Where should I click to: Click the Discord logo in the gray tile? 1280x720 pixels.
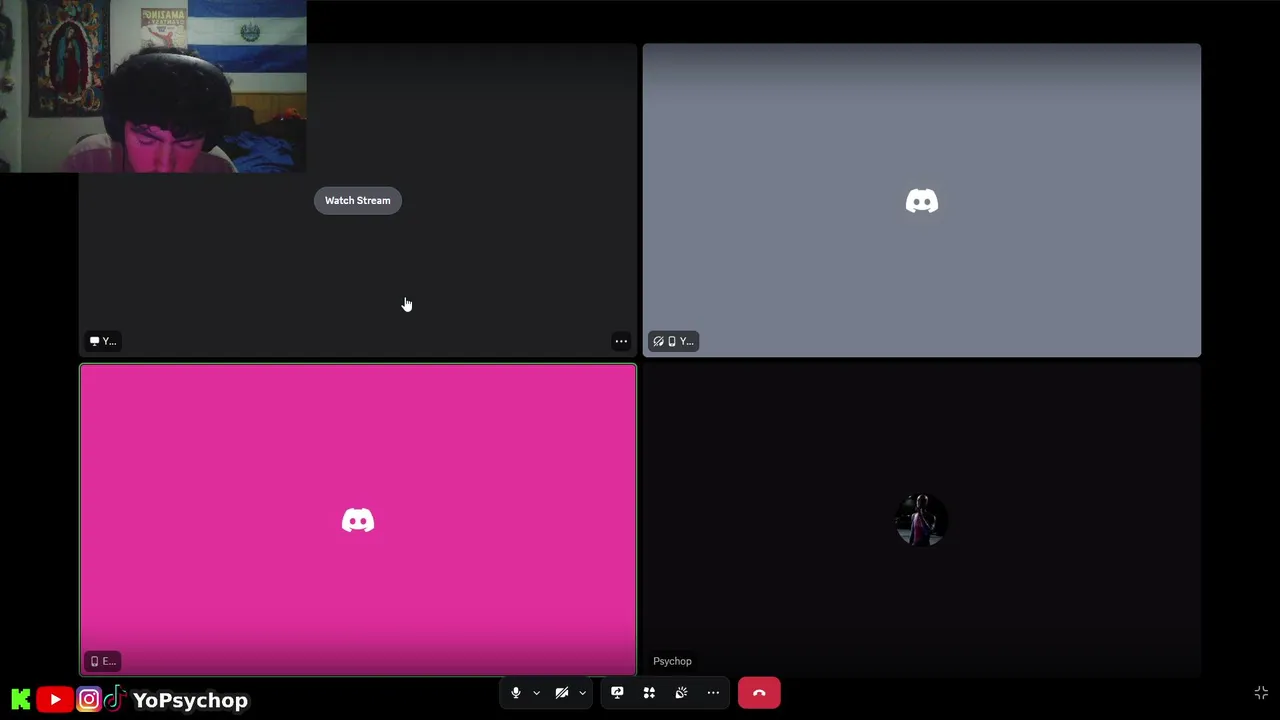click(922, 201)
